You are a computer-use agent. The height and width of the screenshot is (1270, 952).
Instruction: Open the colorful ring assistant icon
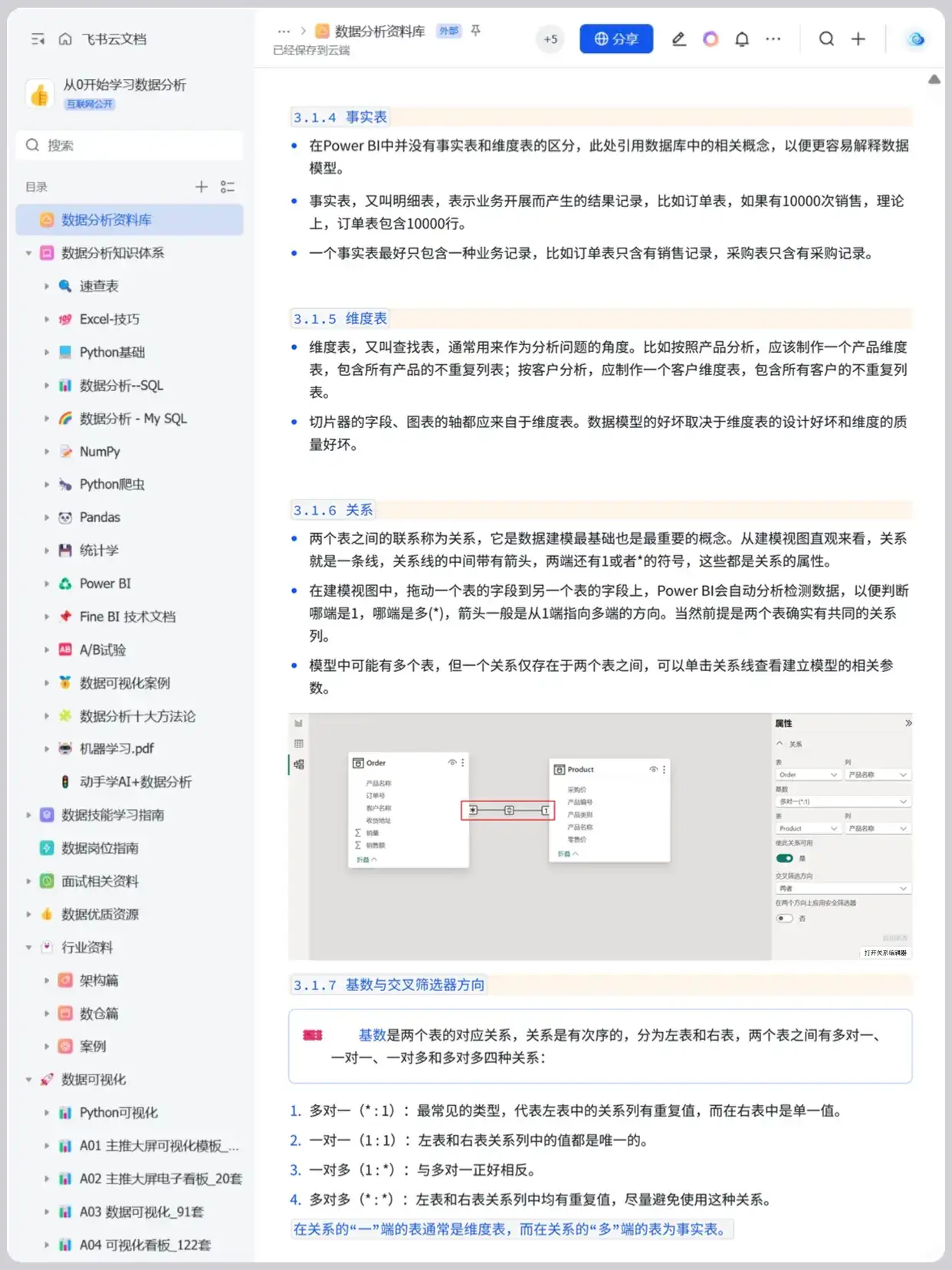(711, 39)
